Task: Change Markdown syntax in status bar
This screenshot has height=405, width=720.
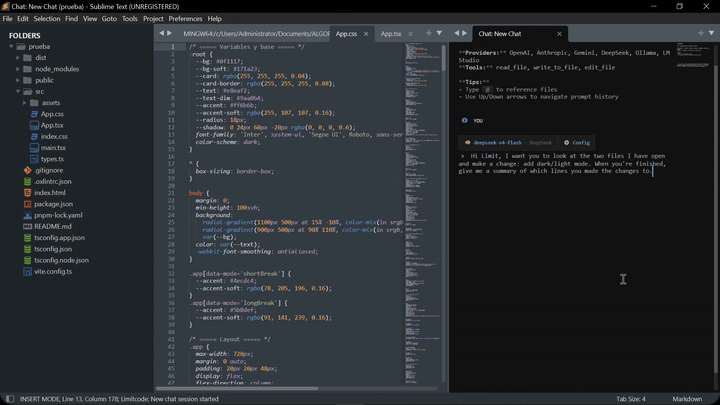Action: [687, 399]
